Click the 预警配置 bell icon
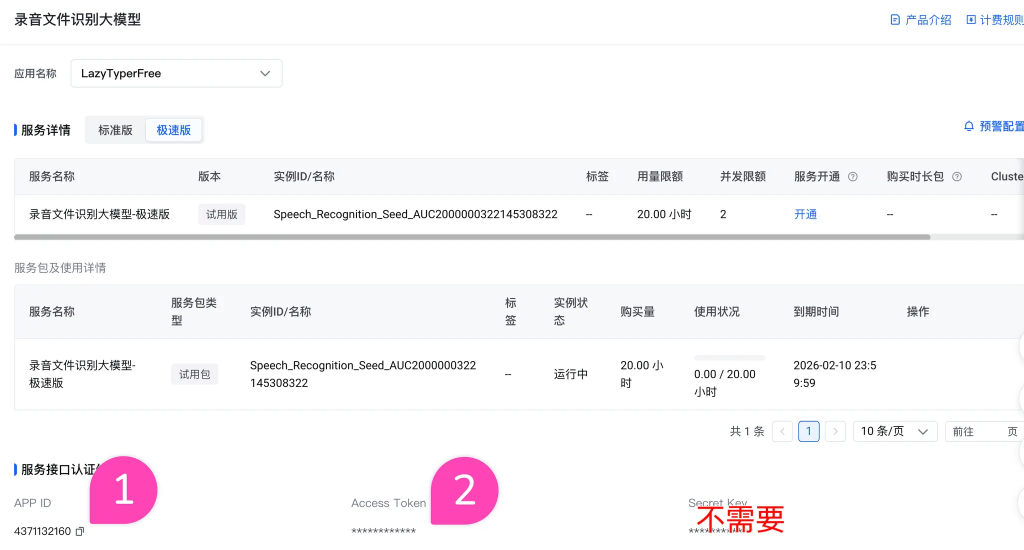Screen dimensions: 1024x550 [x=968, y=127]
